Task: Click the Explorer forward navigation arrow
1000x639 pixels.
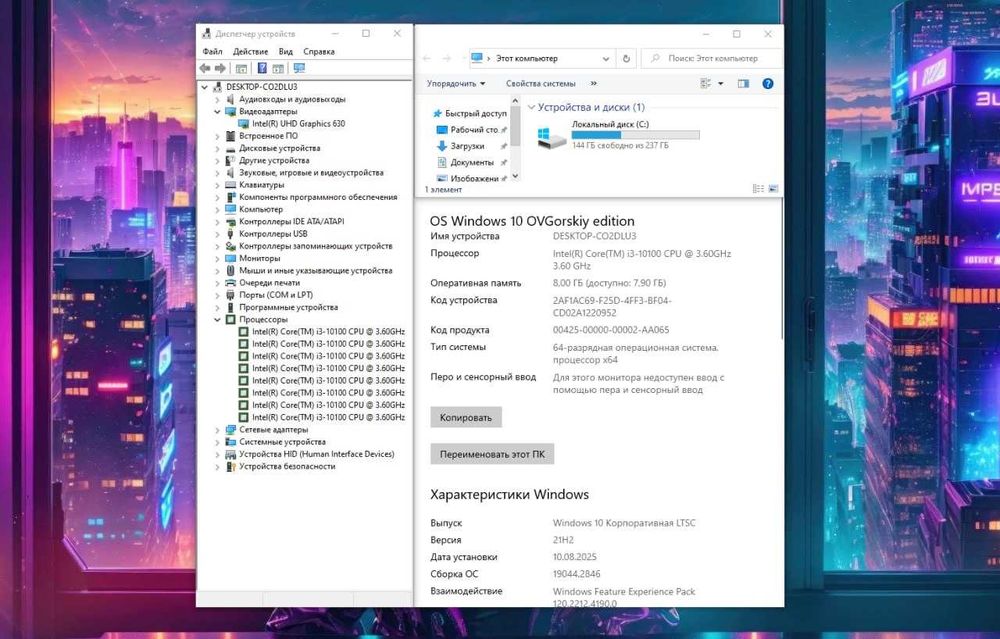Action: [446, 58]
